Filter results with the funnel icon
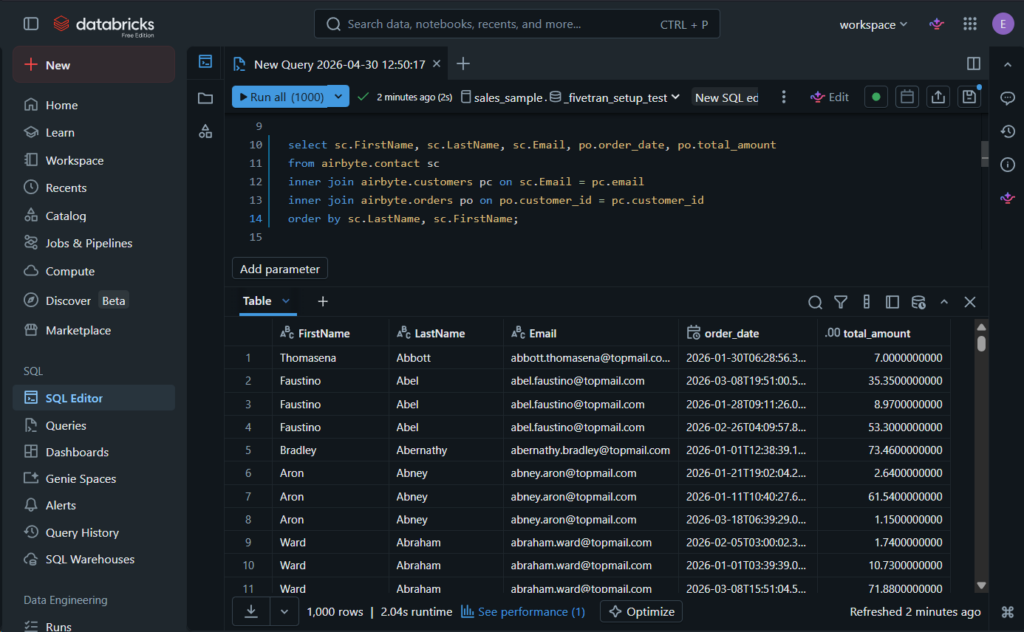Image resolution: width=1024 pixels, height=632 pixels. [840, 302]
